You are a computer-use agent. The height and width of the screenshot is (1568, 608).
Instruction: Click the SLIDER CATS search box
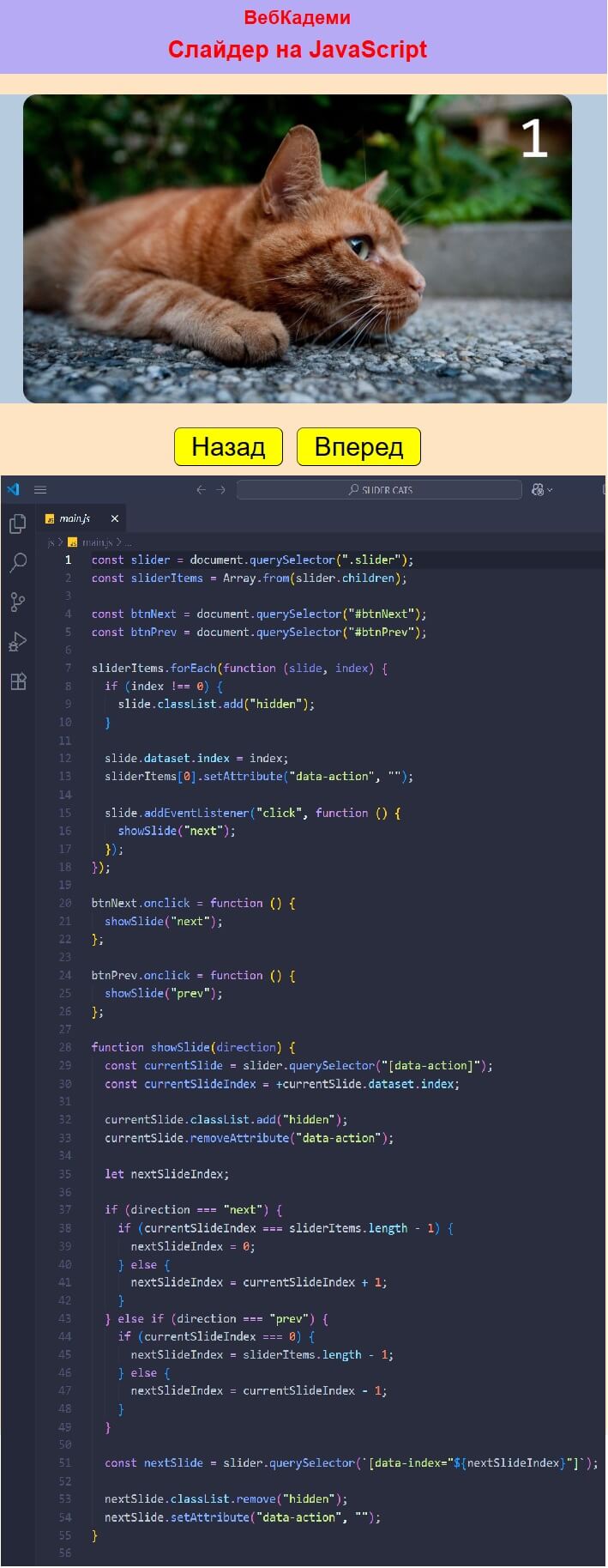[x=379, y=490]
